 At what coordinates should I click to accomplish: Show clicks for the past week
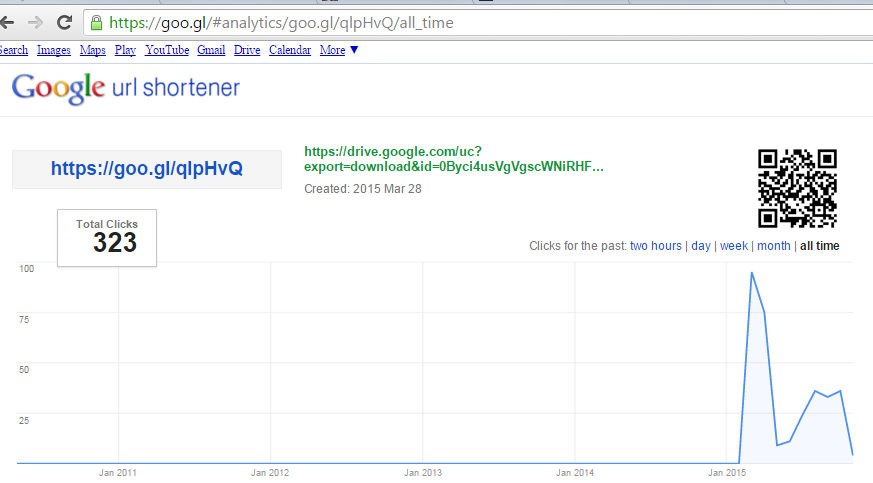click(734, 246)
